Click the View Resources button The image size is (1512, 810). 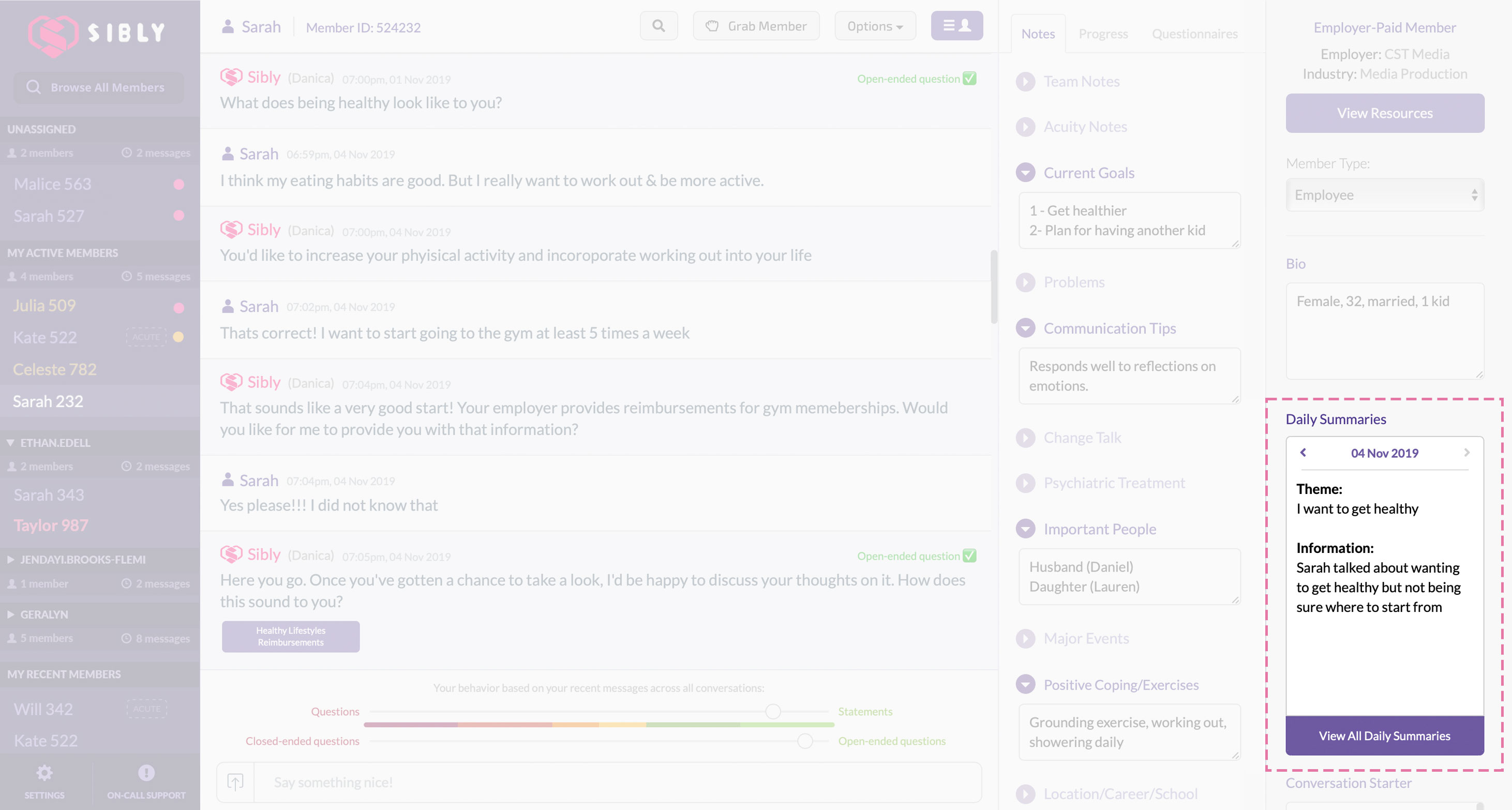point(1385,113)
